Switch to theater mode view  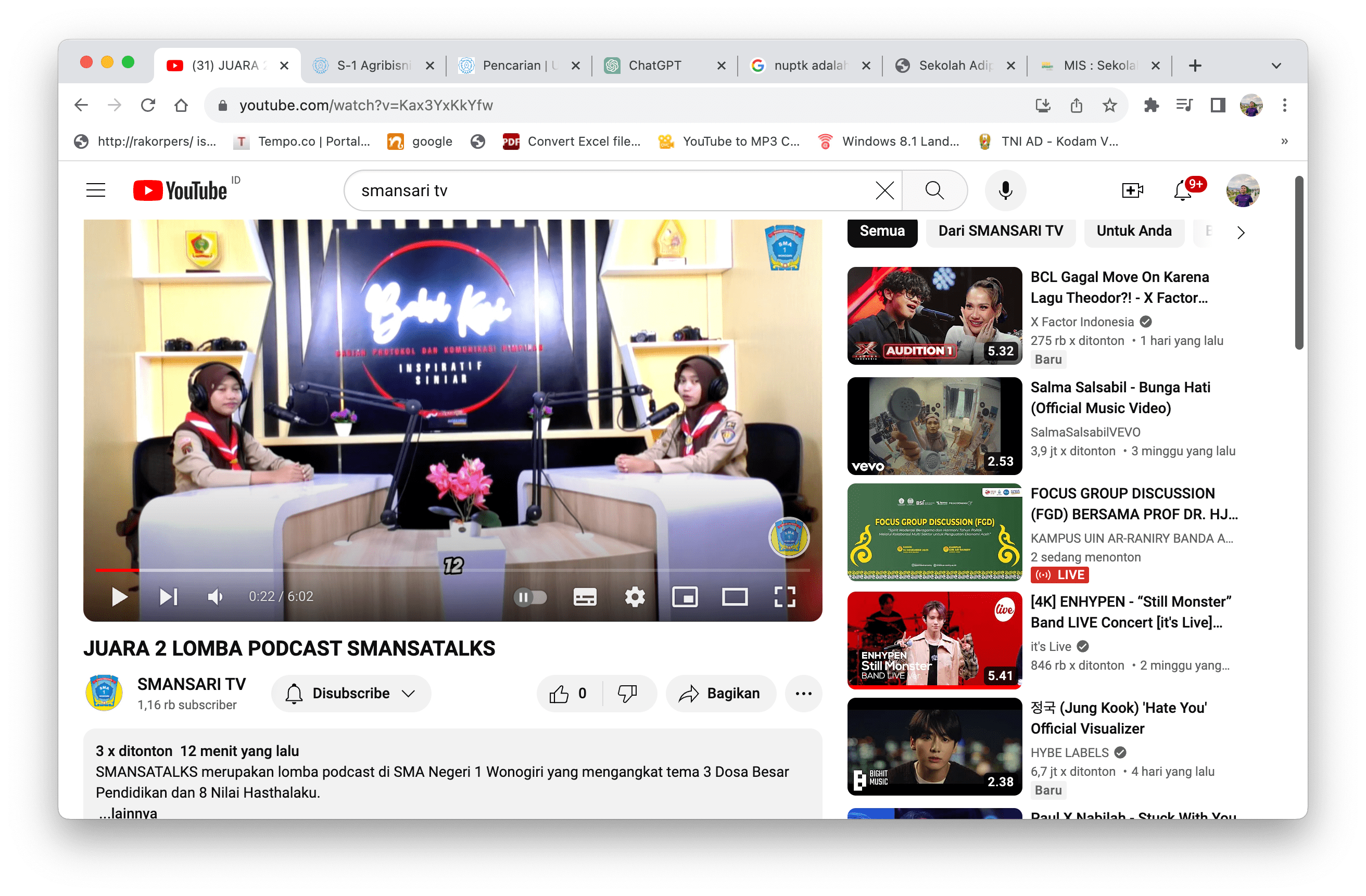pyautogui.click(x=734, y=597)
